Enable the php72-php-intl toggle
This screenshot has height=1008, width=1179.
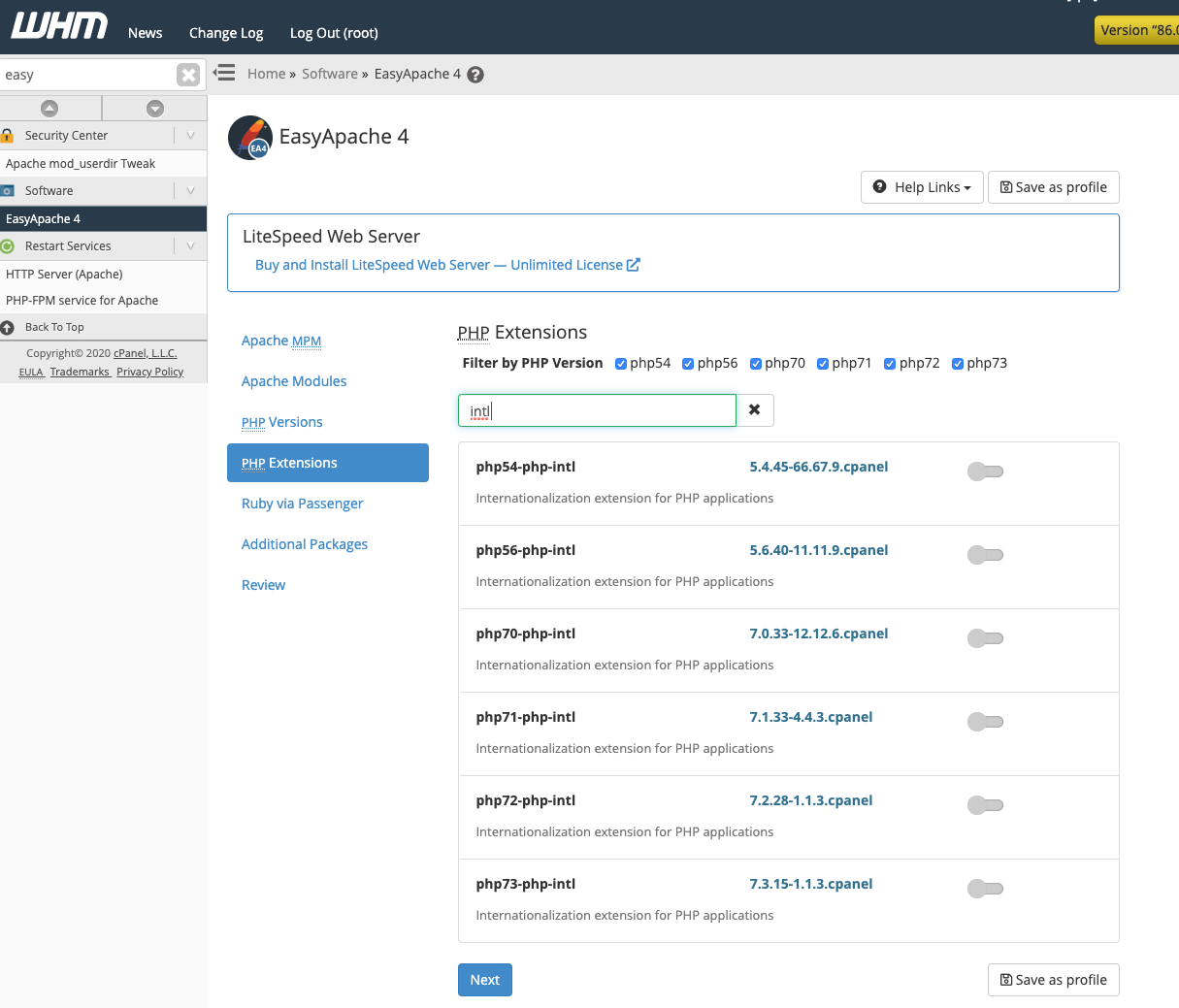point(985,805)
